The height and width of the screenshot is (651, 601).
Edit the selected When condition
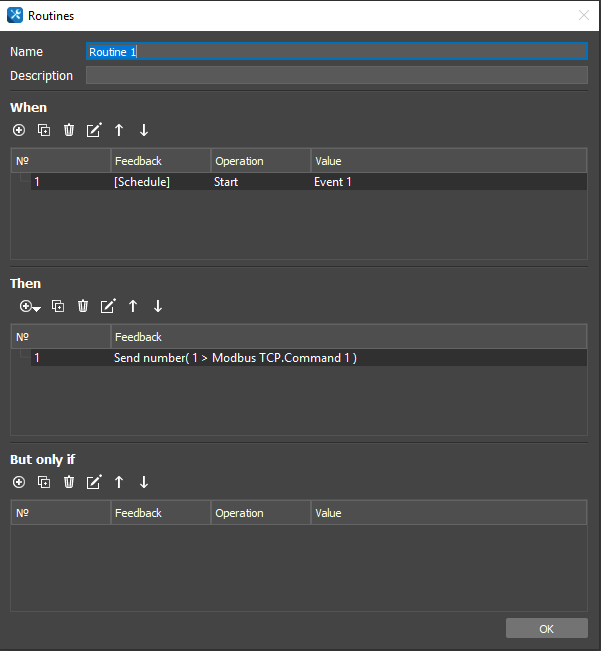pyautogui.click(x=94, y=130)
